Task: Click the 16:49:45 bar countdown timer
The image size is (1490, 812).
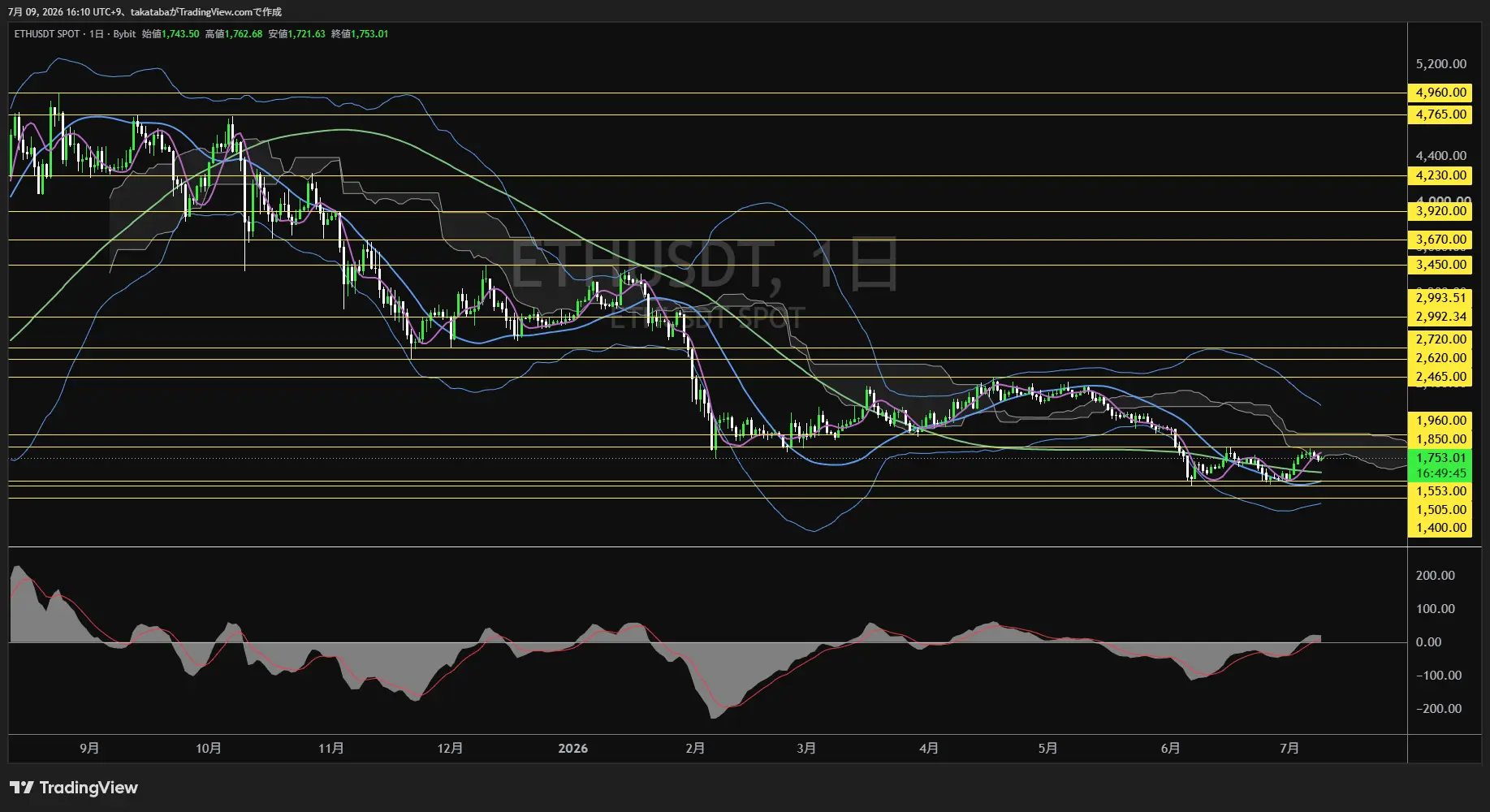Action: click(x=1440, y=473)
